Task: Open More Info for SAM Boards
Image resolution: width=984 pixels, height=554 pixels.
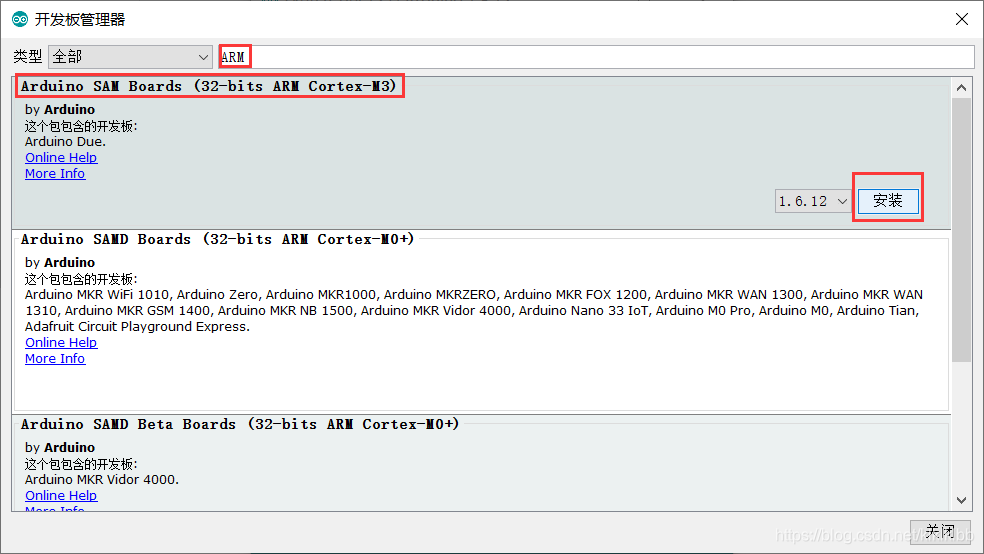Action: [x=55, y=174]
